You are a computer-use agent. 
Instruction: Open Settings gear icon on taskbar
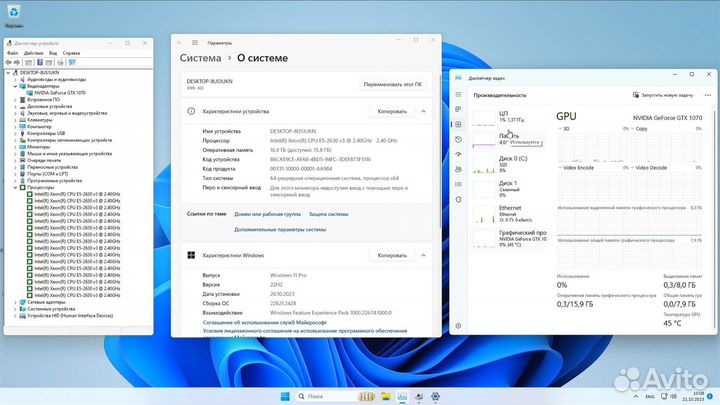pyautogui.click(x=435, y=396)
